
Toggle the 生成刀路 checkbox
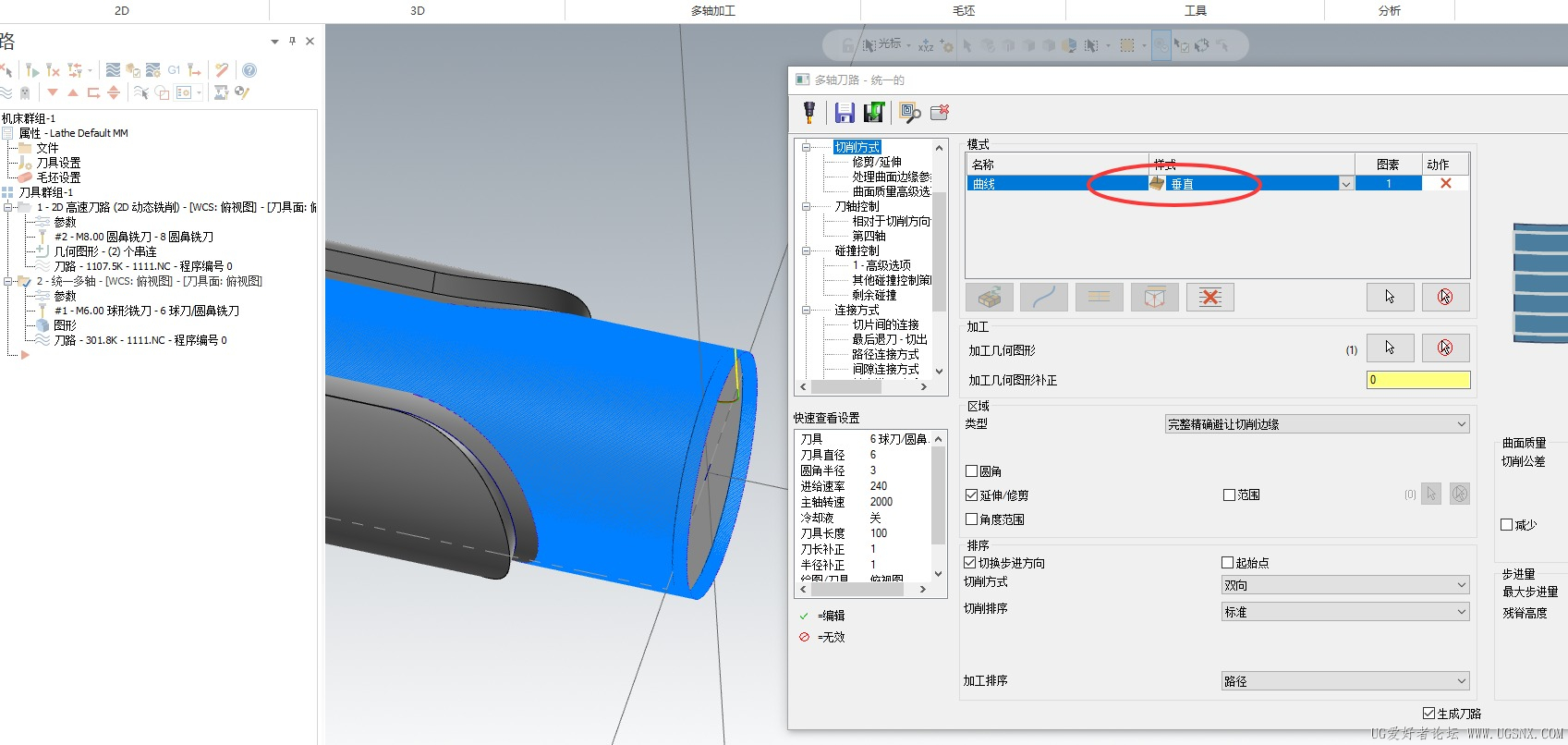click(x=1429, y=714)
